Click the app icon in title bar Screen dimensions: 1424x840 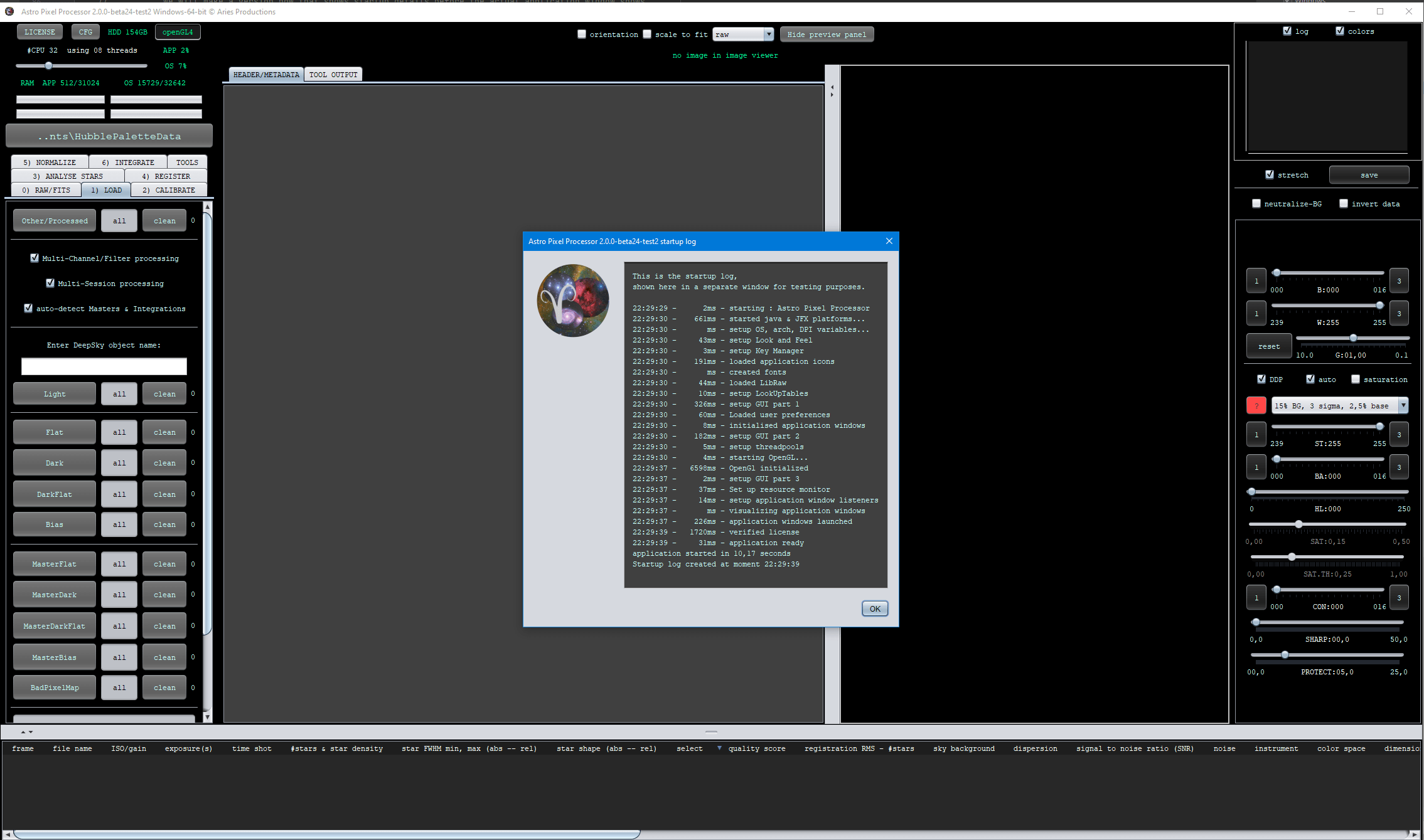pos(9,11)
